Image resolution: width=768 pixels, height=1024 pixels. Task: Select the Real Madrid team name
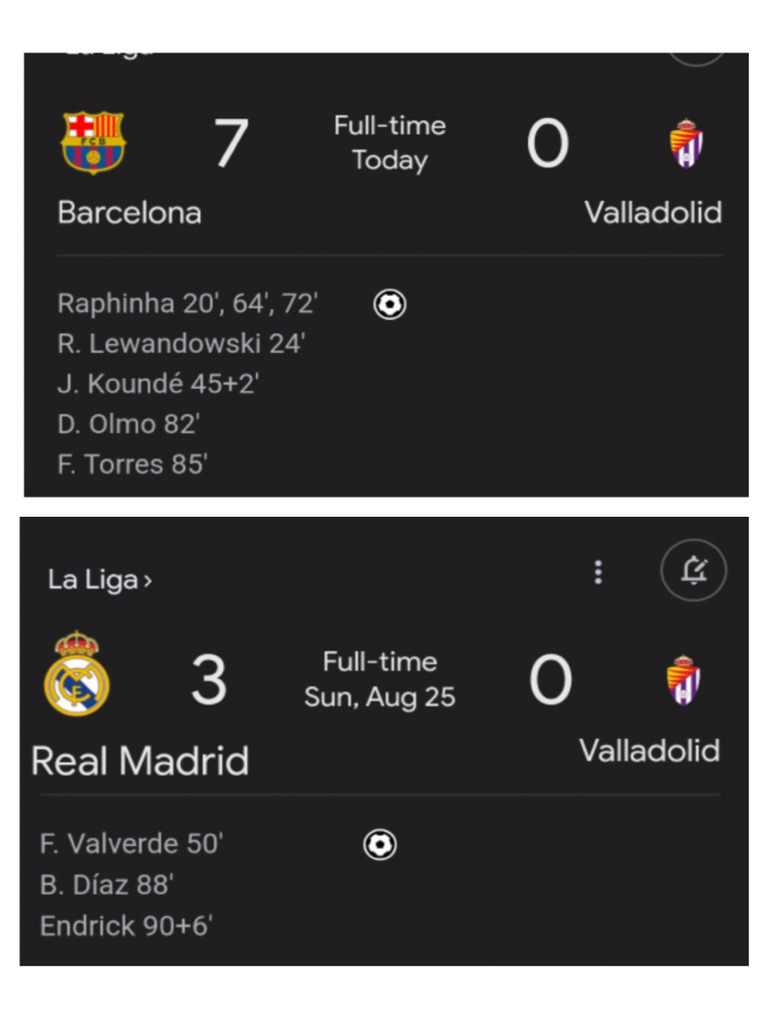(140, 761)
